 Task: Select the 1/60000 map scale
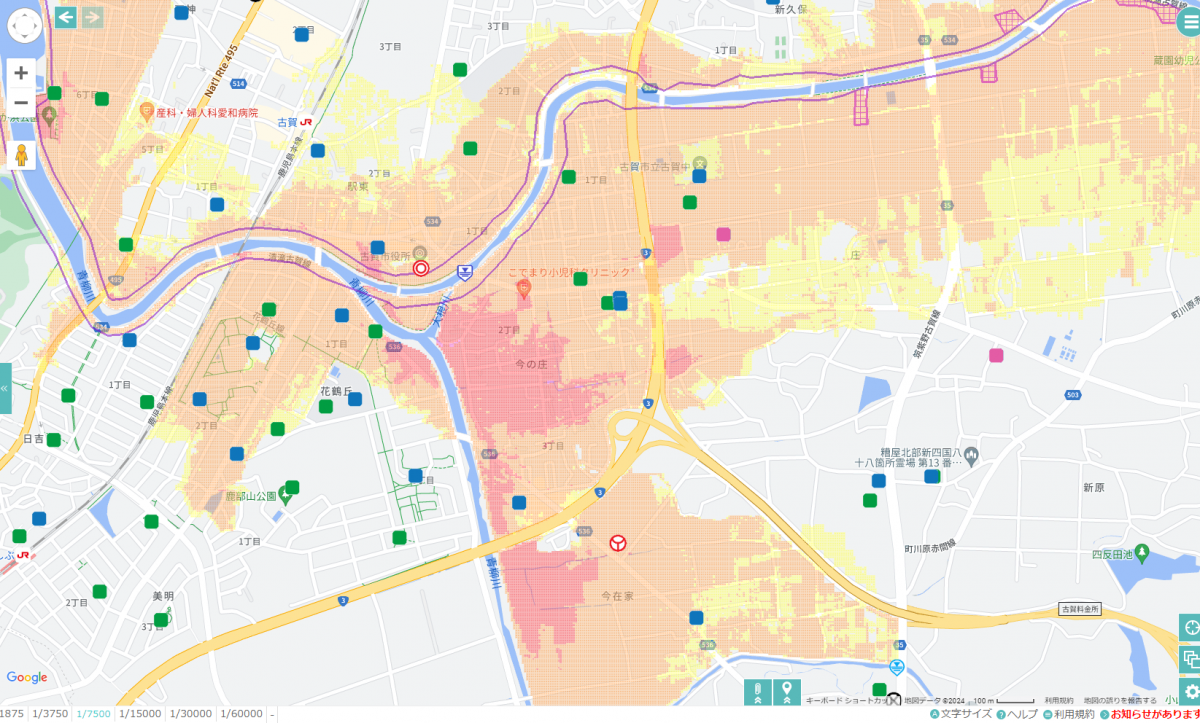[x=240, y=714]
